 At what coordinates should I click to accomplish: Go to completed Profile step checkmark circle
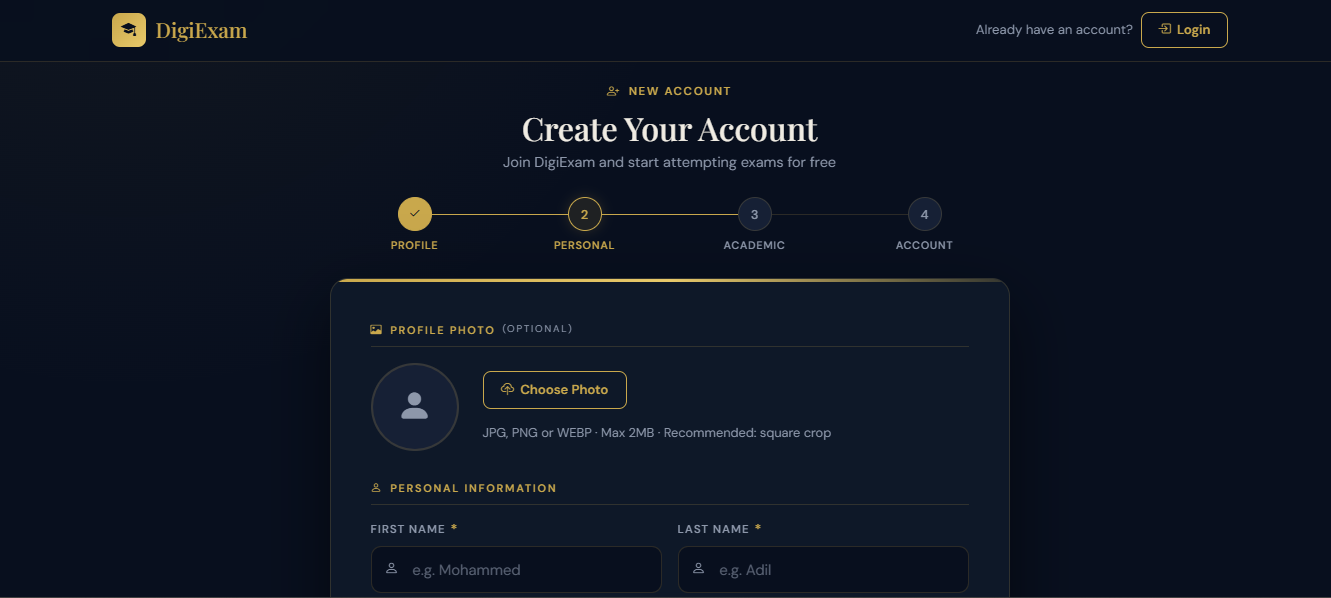[414, 214]
